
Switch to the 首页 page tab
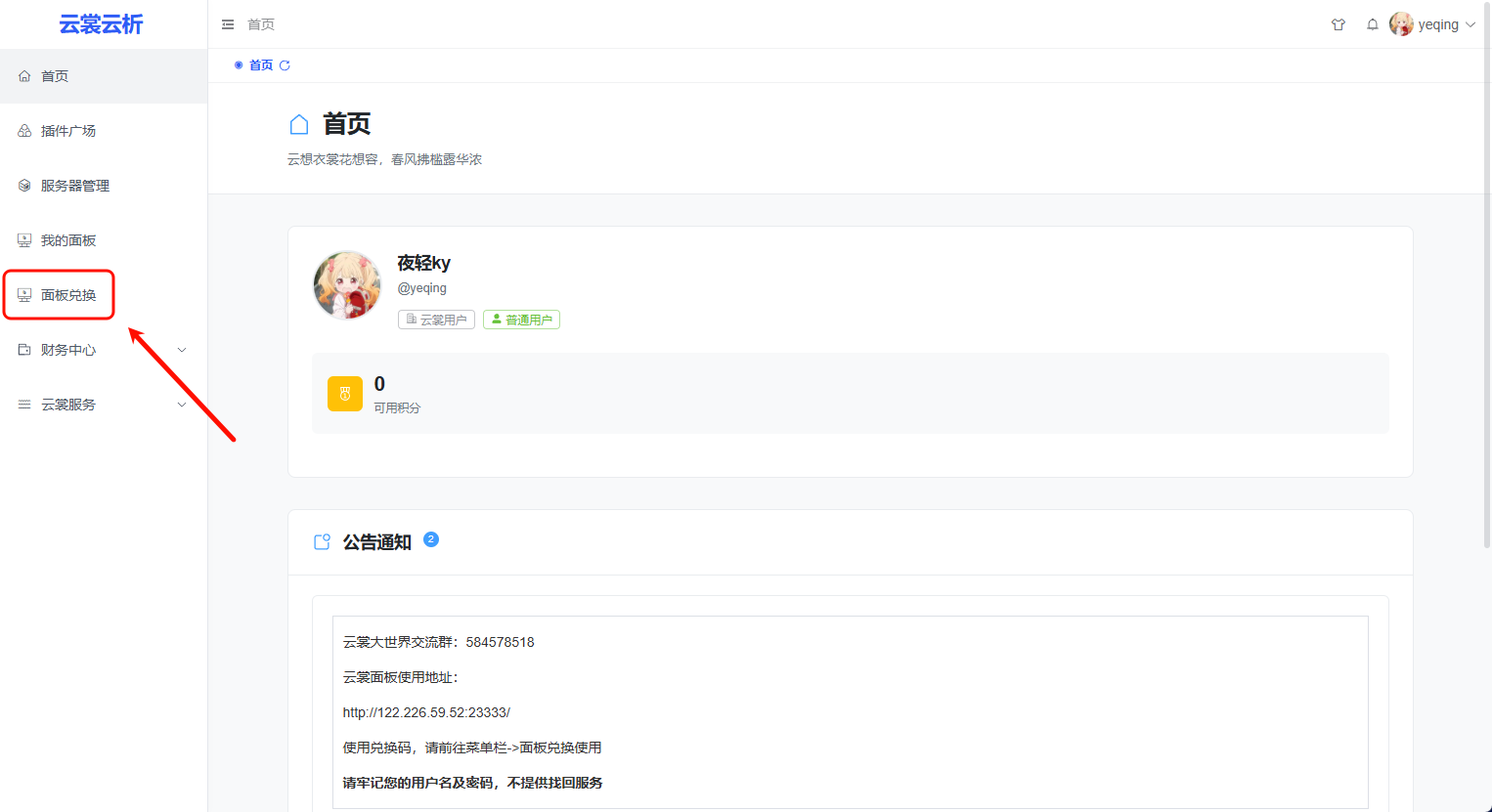coord(260,65)
